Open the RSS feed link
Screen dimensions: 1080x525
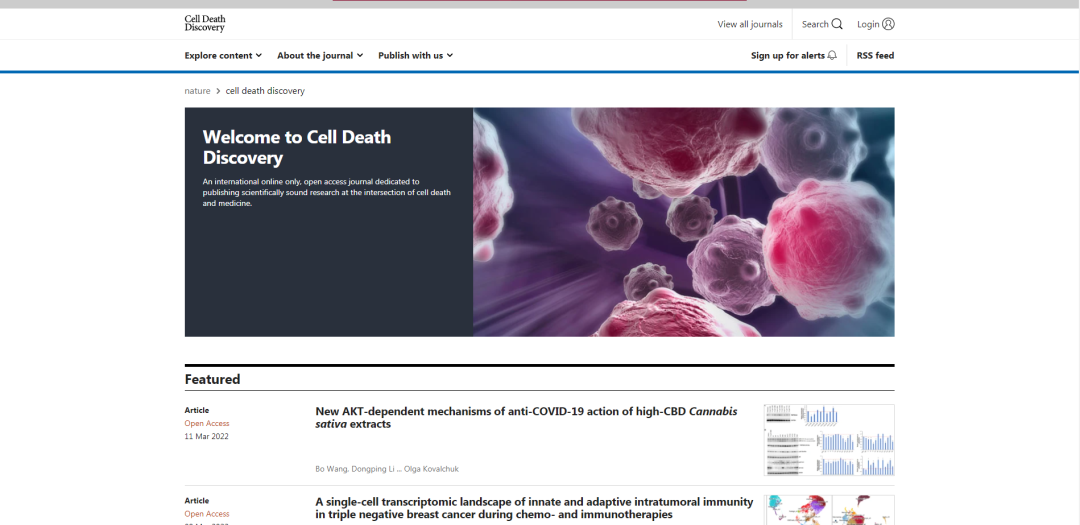pos(875,56)
